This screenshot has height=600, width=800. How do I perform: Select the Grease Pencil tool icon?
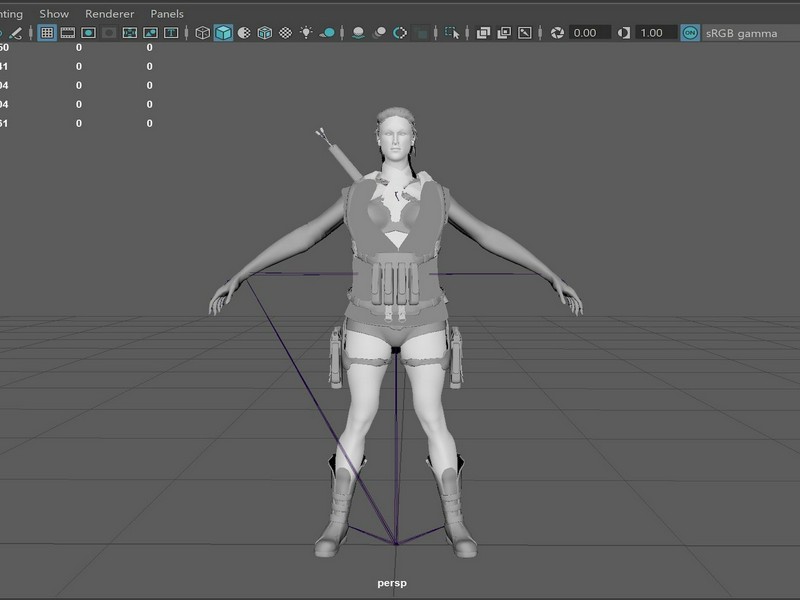point(16,33)
